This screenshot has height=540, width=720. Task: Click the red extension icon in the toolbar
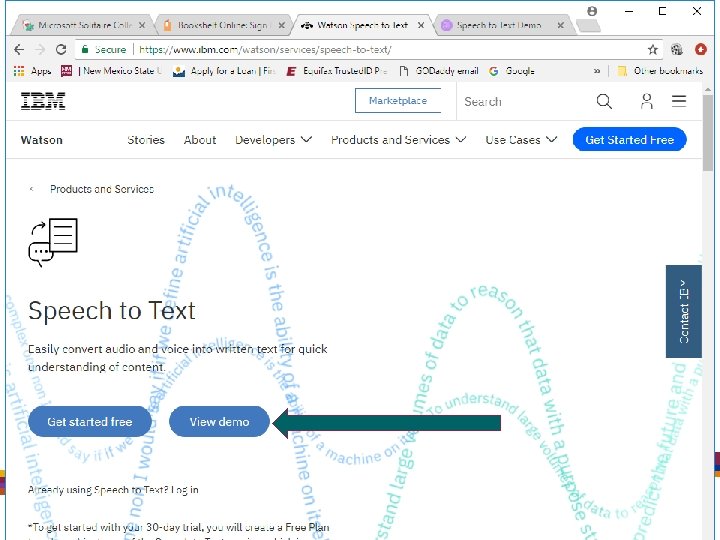pos(700,50)
